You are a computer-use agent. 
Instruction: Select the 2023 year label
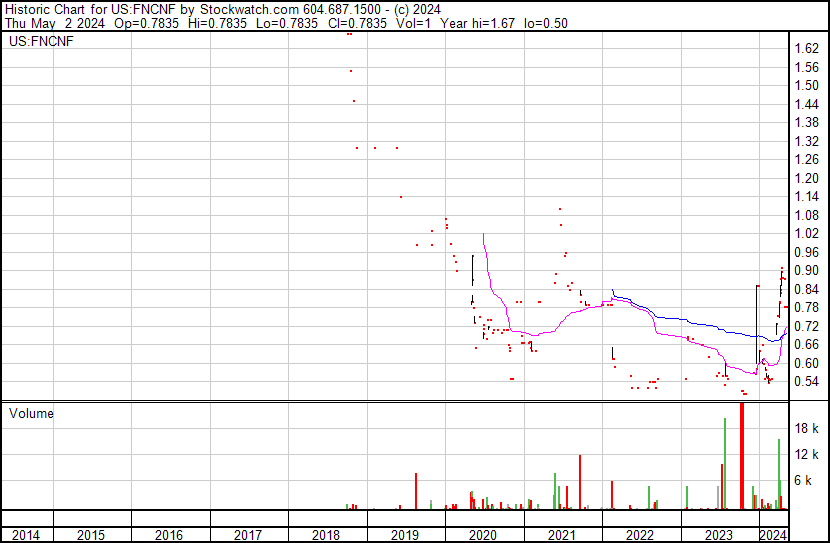point(719,535)
